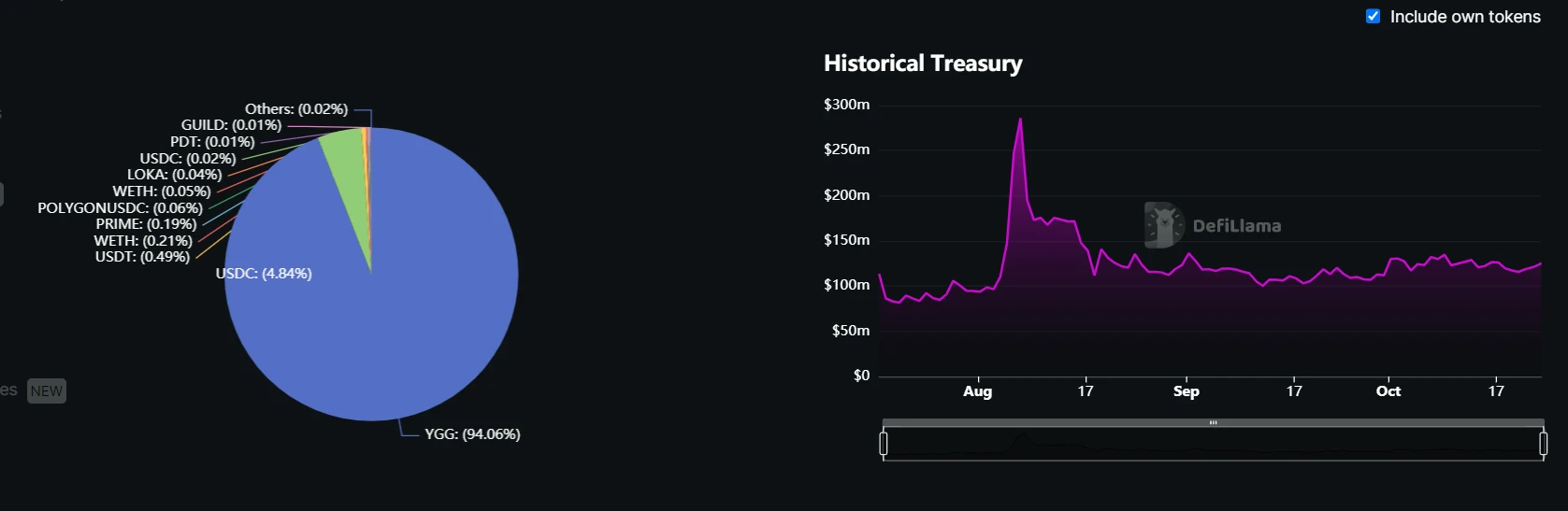Toggle the Include own tokens checkbox

pyautogui.click(x=1373, y=16)
